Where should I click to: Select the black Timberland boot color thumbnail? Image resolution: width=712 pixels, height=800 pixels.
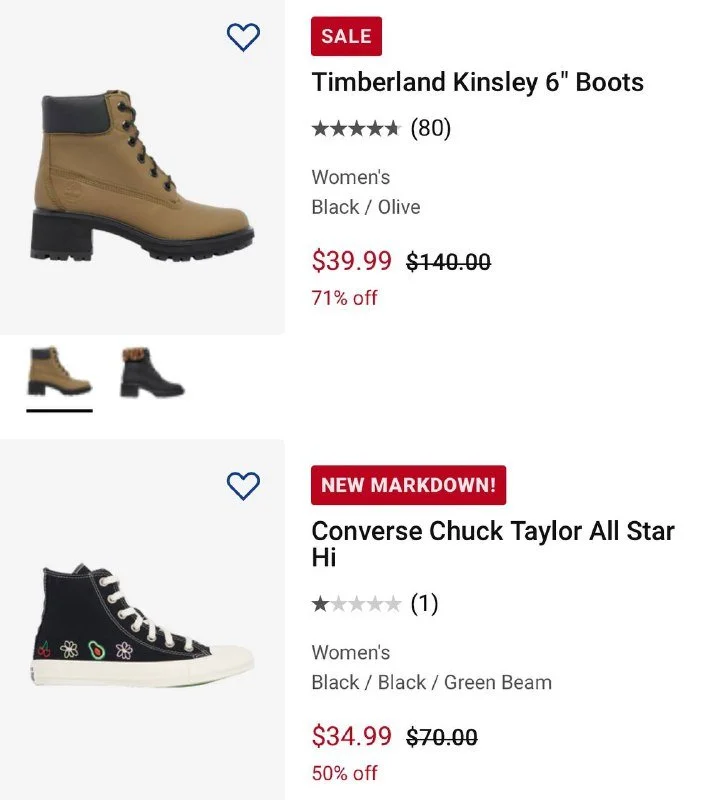point(152,372)
